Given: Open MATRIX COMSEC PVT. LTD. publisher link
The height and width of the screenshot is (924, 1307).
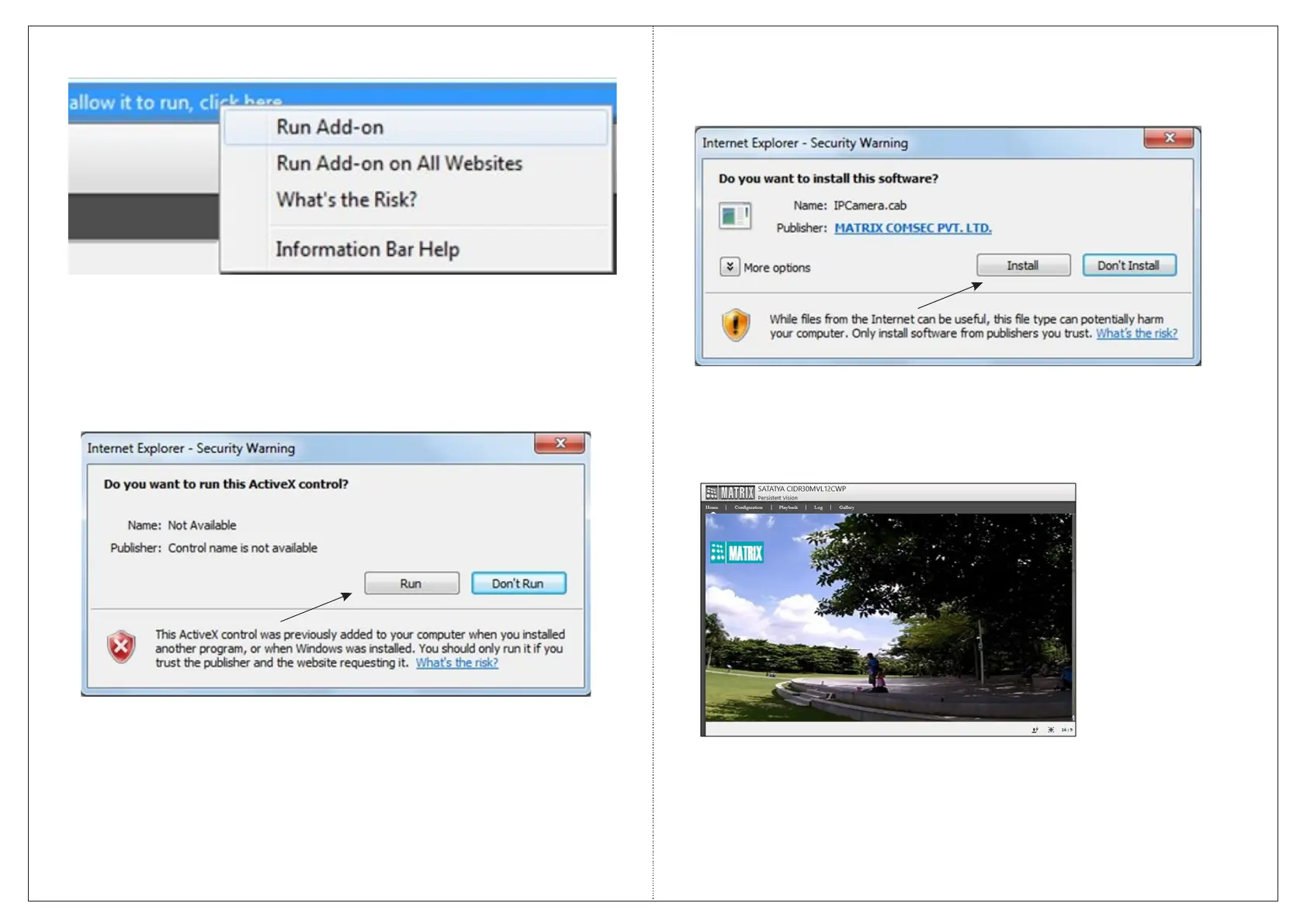Looking at the screenshot, I should 913,228.
